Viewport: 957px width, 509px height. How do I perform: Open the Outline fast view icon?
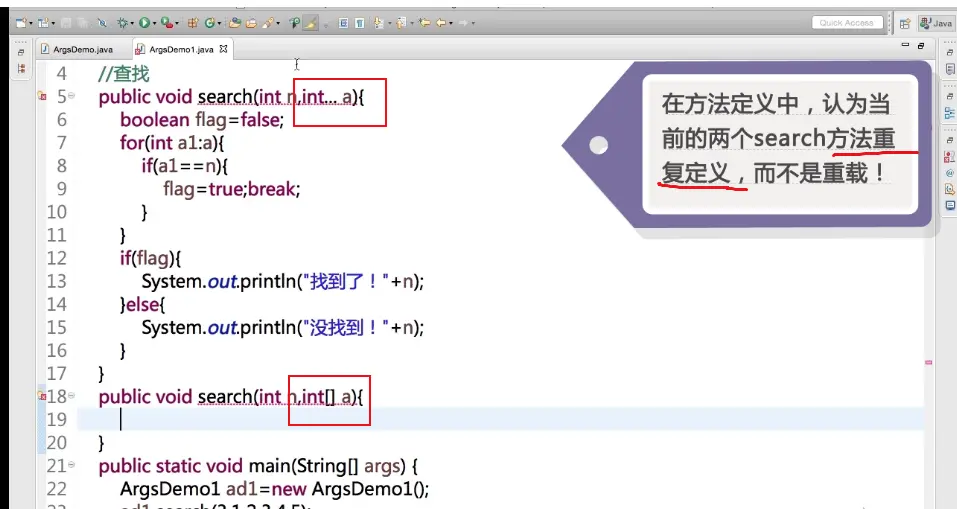coord(950,113)
